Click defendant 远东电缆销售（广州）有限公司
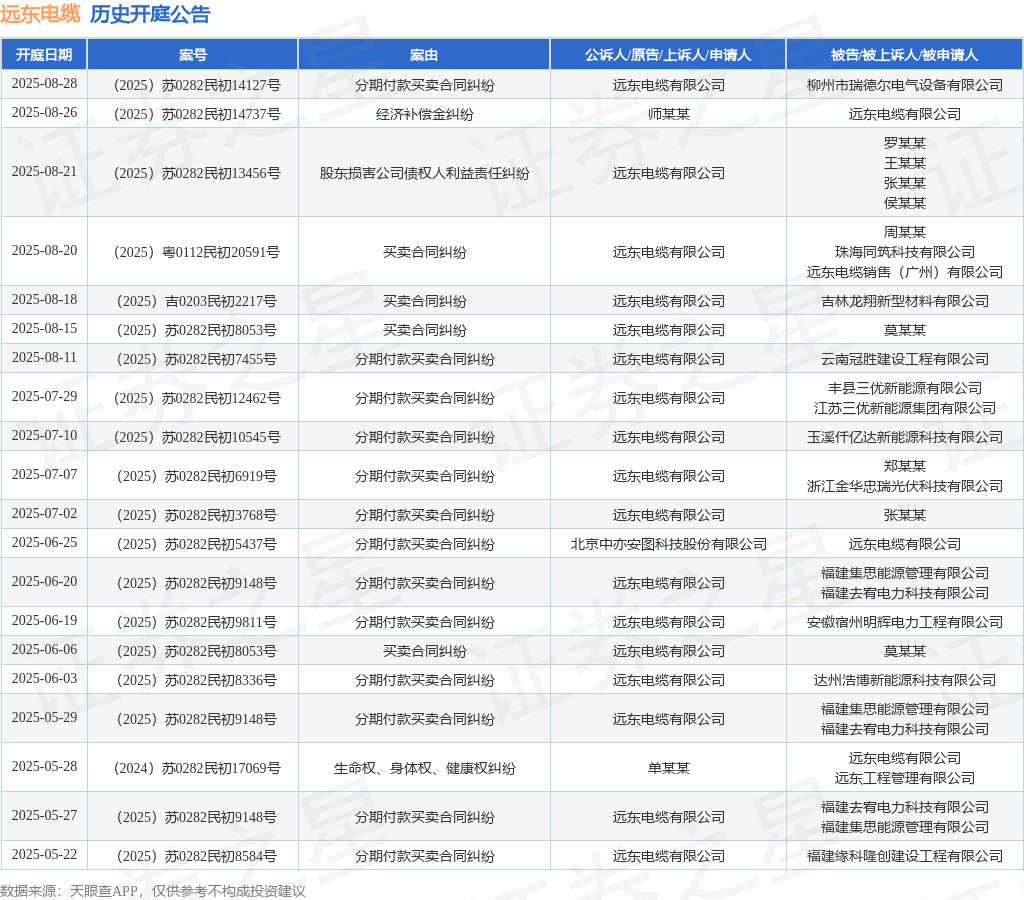The width and height of the screenshot is (1024, 900). (904, 272)
